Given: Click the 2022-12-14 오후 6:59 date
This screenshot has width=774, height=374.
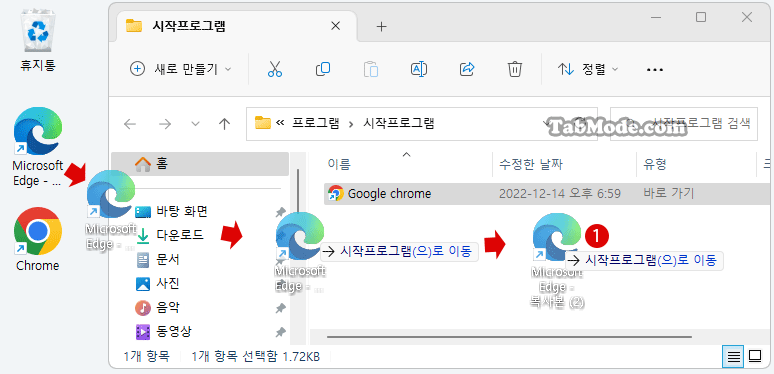Looking at the screenshot, I should 560,193.
